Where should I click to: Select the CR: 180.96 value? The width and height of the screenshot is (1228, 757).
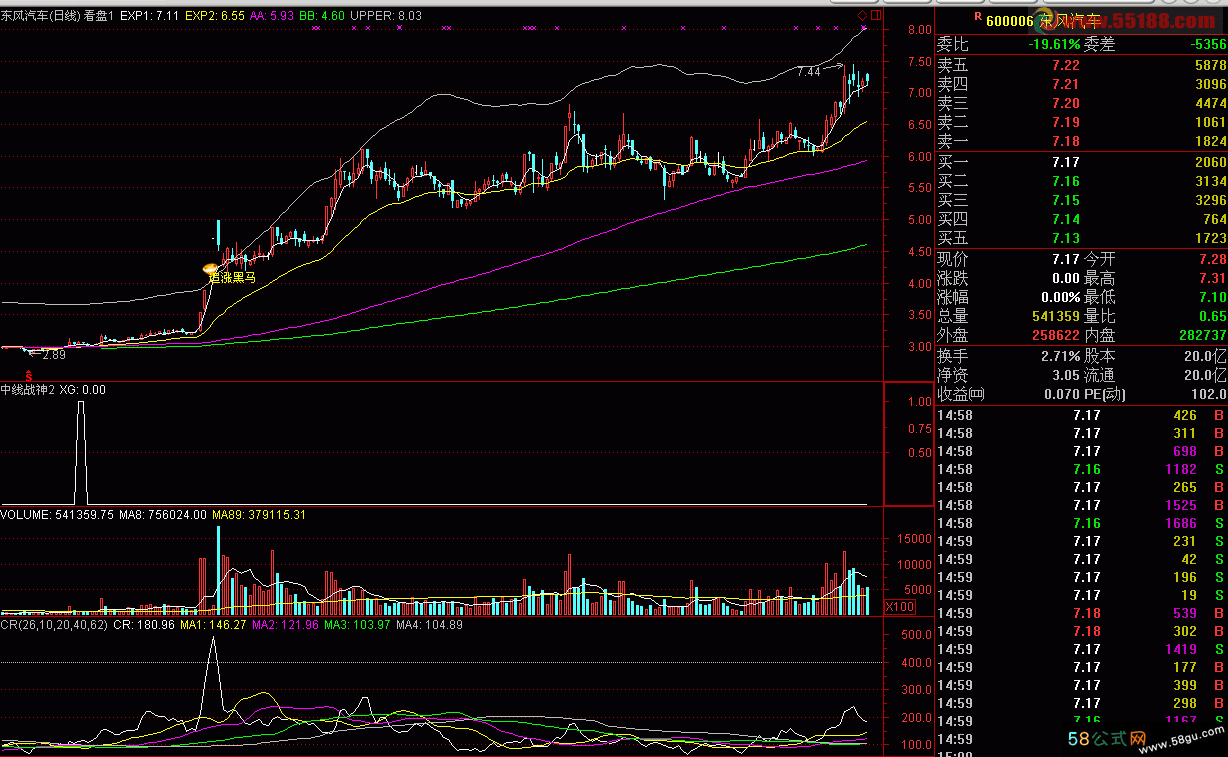144,625
